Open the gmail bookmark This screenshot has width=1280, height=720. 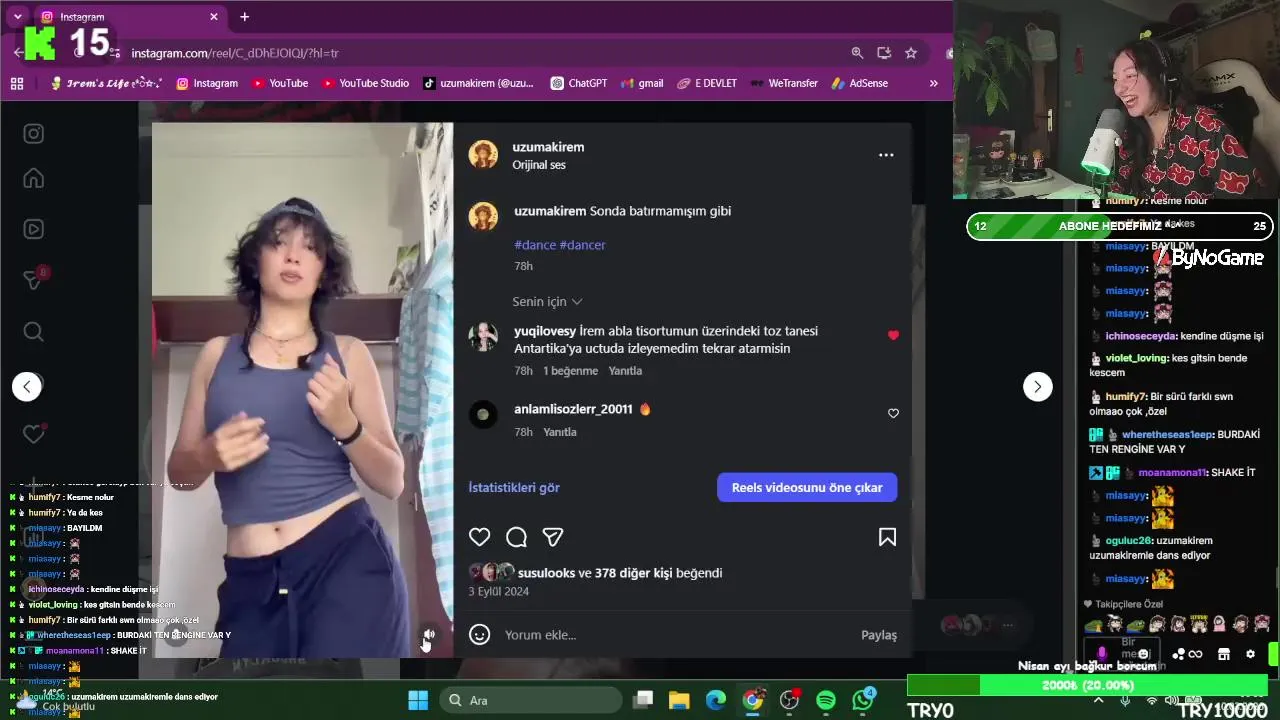coord(642,83)
